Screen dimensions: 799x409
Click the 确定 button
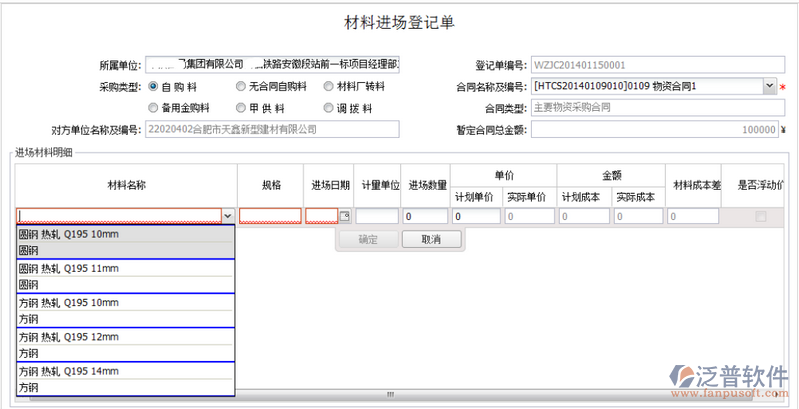[367, 239]
